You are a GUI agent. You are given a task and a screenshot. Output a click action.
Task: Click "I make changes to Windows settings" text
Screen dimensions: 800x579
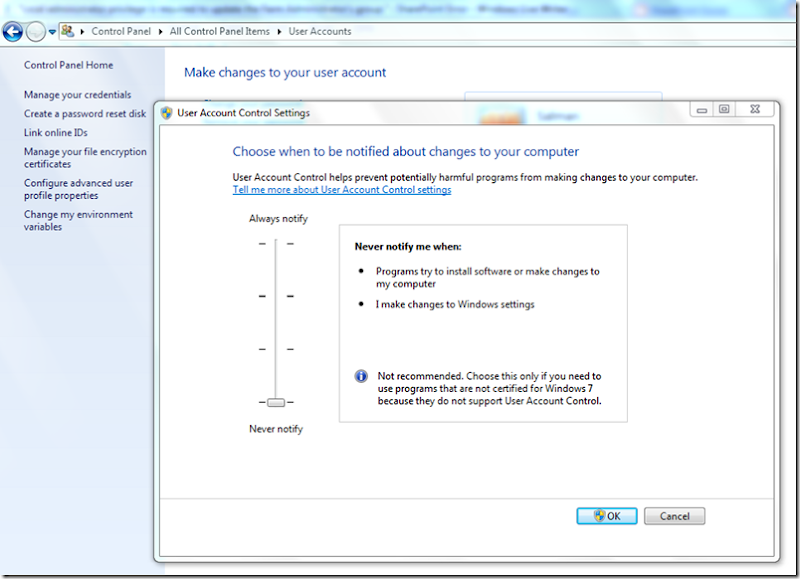point(455,304)
